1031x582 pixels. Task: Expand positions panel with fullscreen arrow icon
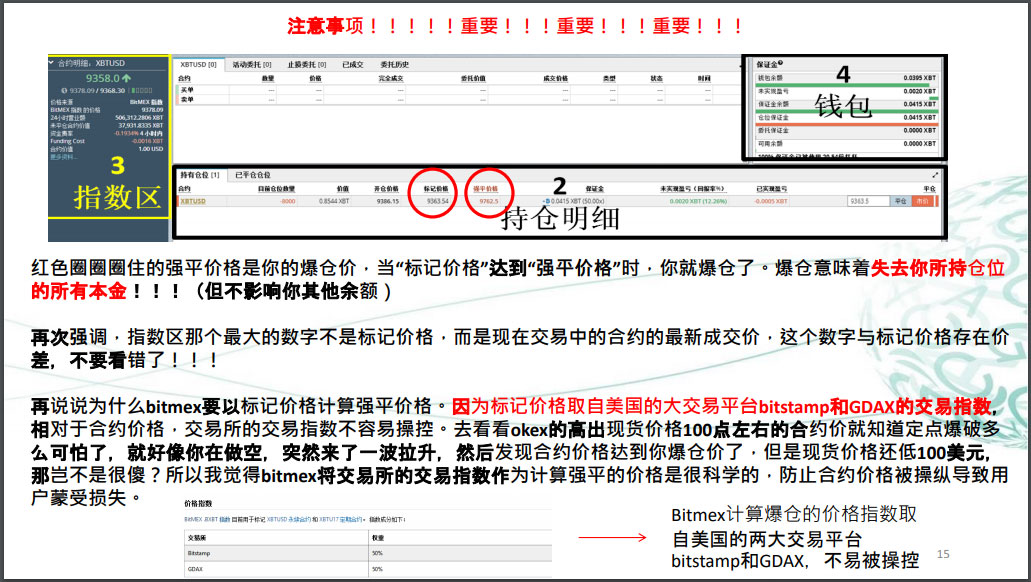tap(935, 176)
